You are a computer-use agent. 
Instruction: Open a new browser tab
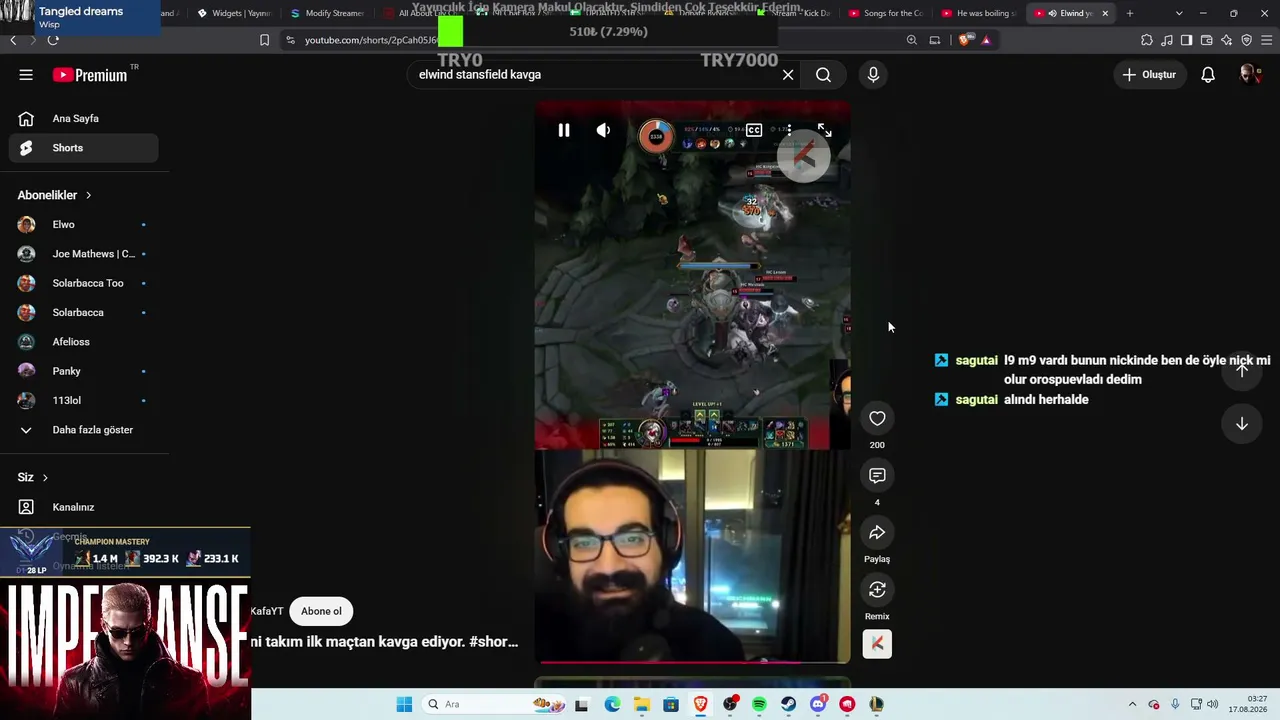pos(1130,13)
